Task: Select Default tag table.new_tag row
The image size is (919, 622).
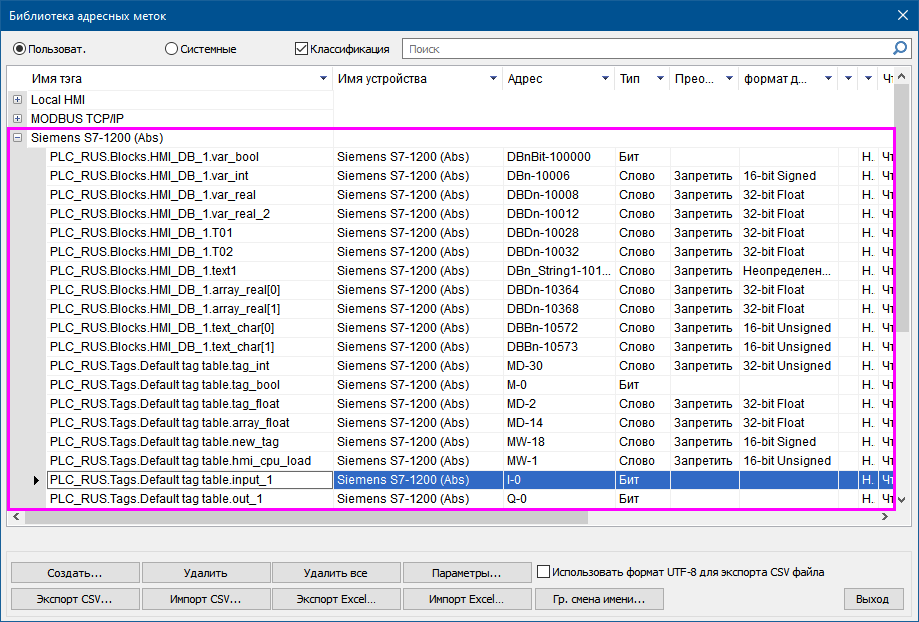Action: (469, 441)
